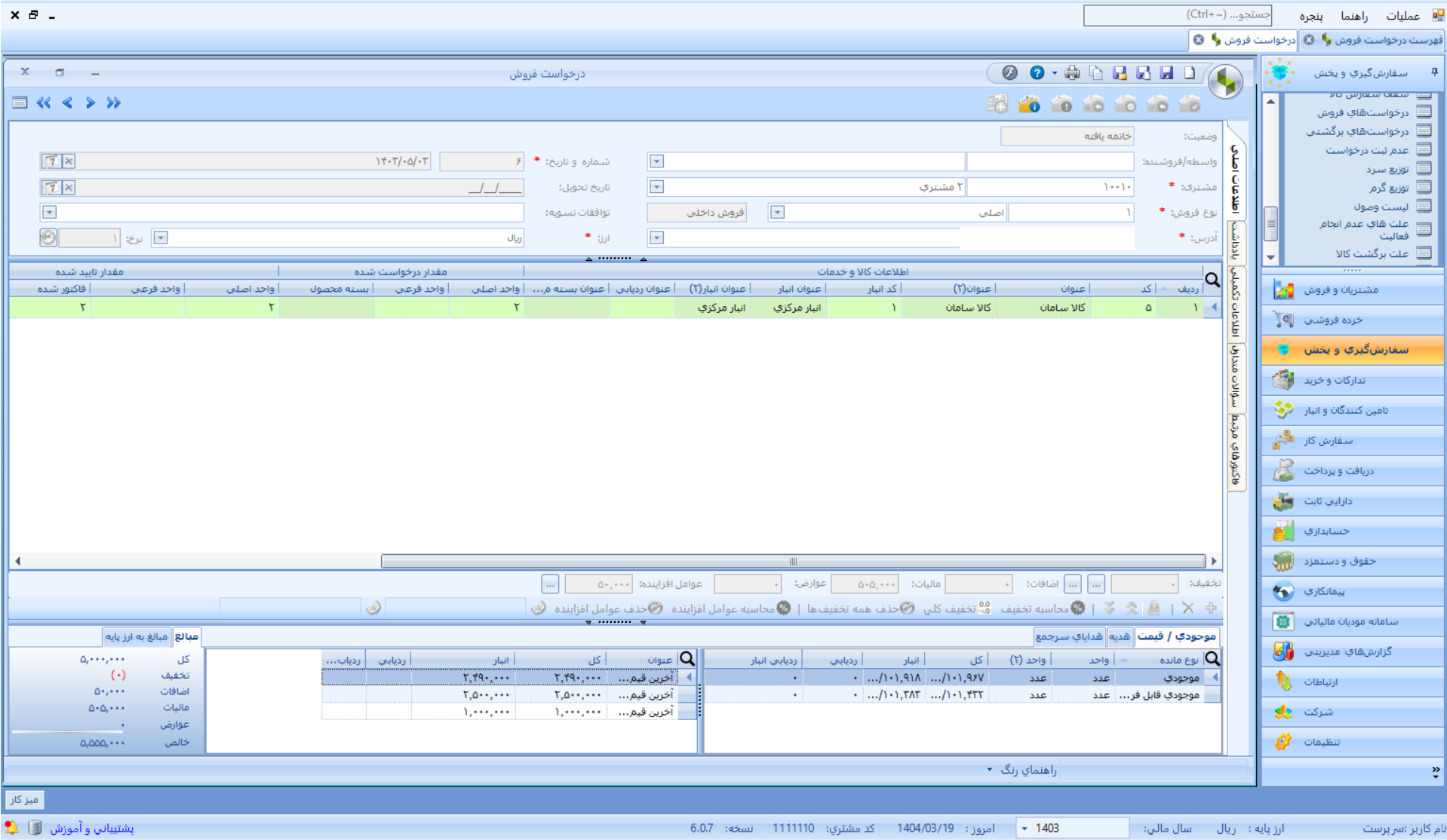Click the save-with-folder floppy icon
The height and width of the screenshot is (840, 1447).
tap(1120, 73)
